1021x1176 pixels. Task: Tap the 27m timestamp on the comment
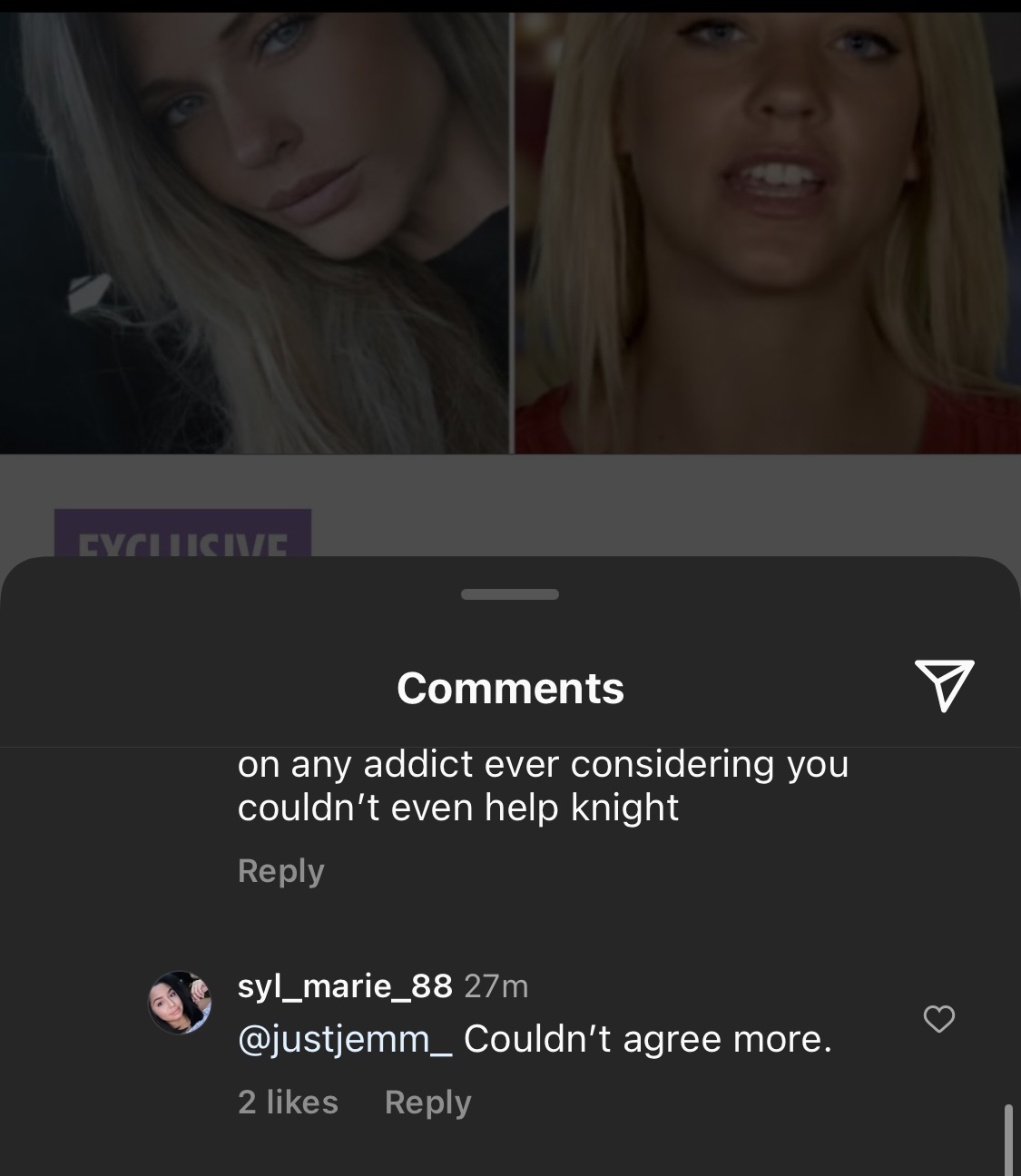click(x=496, y=986)
